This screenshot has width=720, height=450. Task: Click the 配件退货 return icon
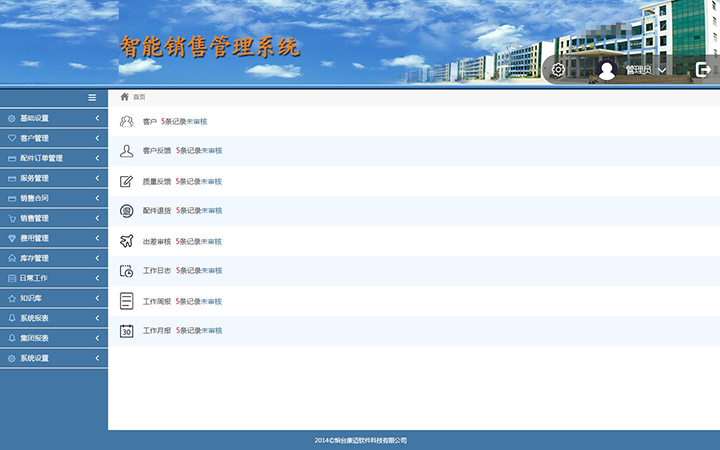click(x=126, y=211)
